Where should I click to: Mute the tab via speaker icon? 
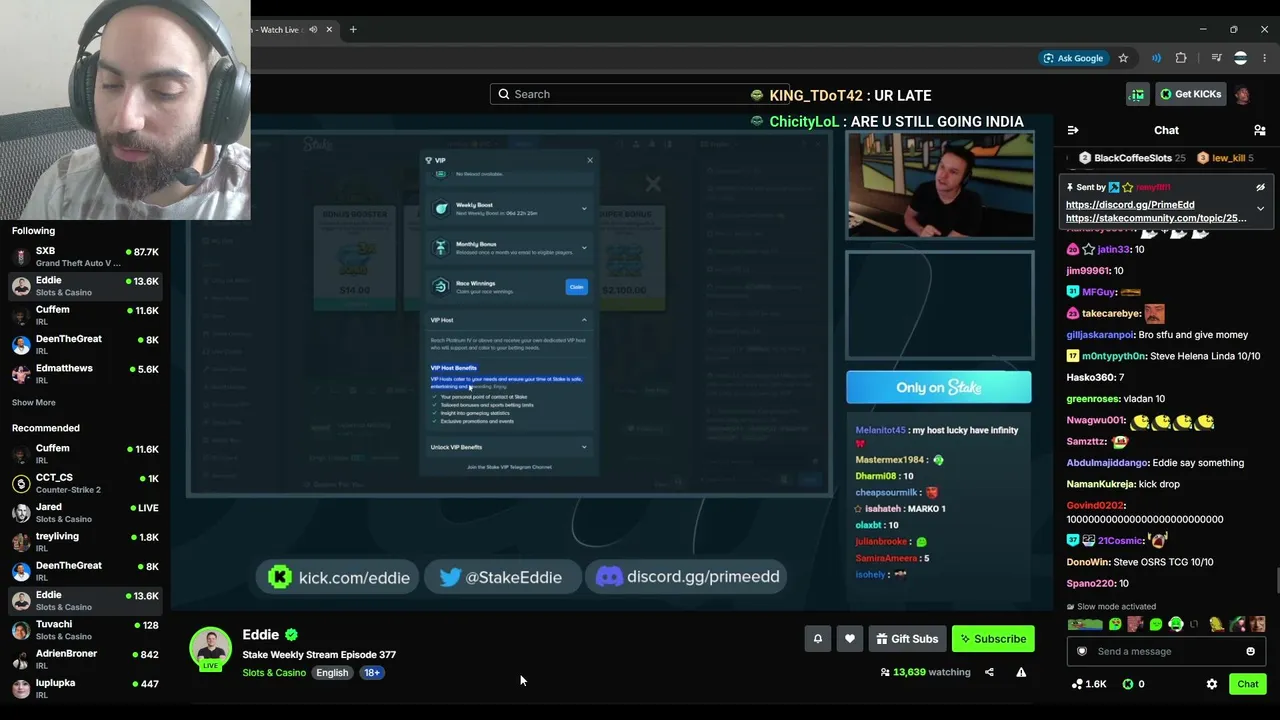click(x=313, y=30)
